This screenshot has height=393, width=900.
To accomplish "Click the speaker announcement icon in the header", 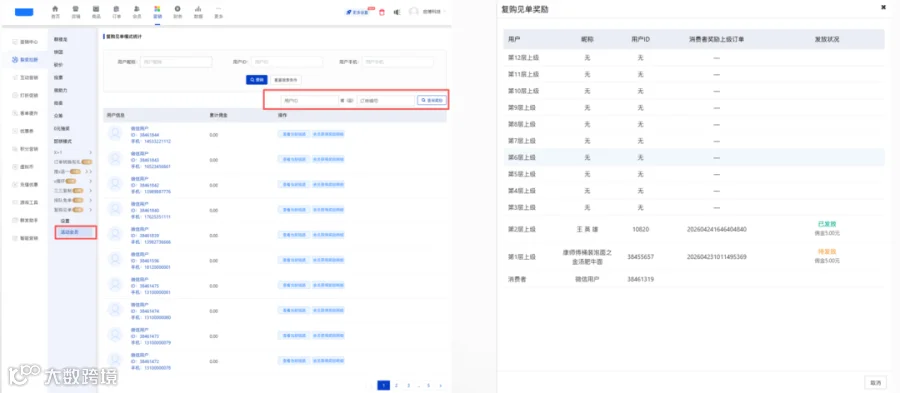I will pyautogui.click(x=397, y=12).
